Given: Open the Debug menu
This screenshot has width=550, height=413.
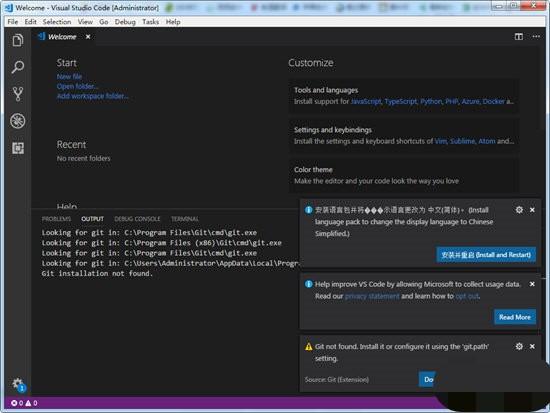Looking at the screenshot, I should coord(125,22).
